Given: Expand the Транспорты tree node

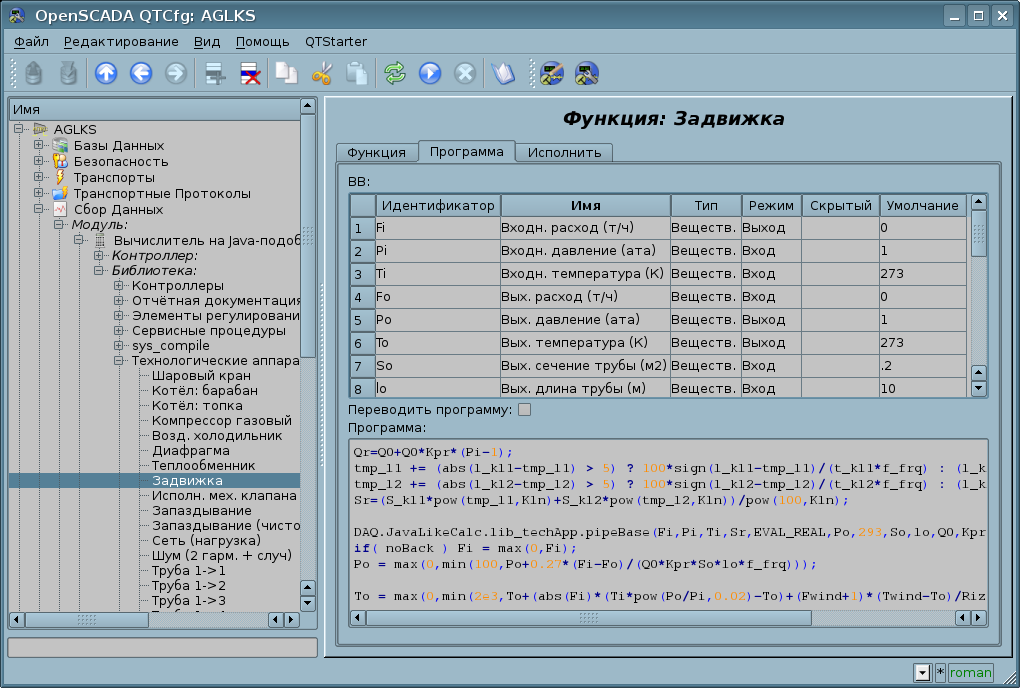Looking at the screenshot, I should [x=38, y=176].
